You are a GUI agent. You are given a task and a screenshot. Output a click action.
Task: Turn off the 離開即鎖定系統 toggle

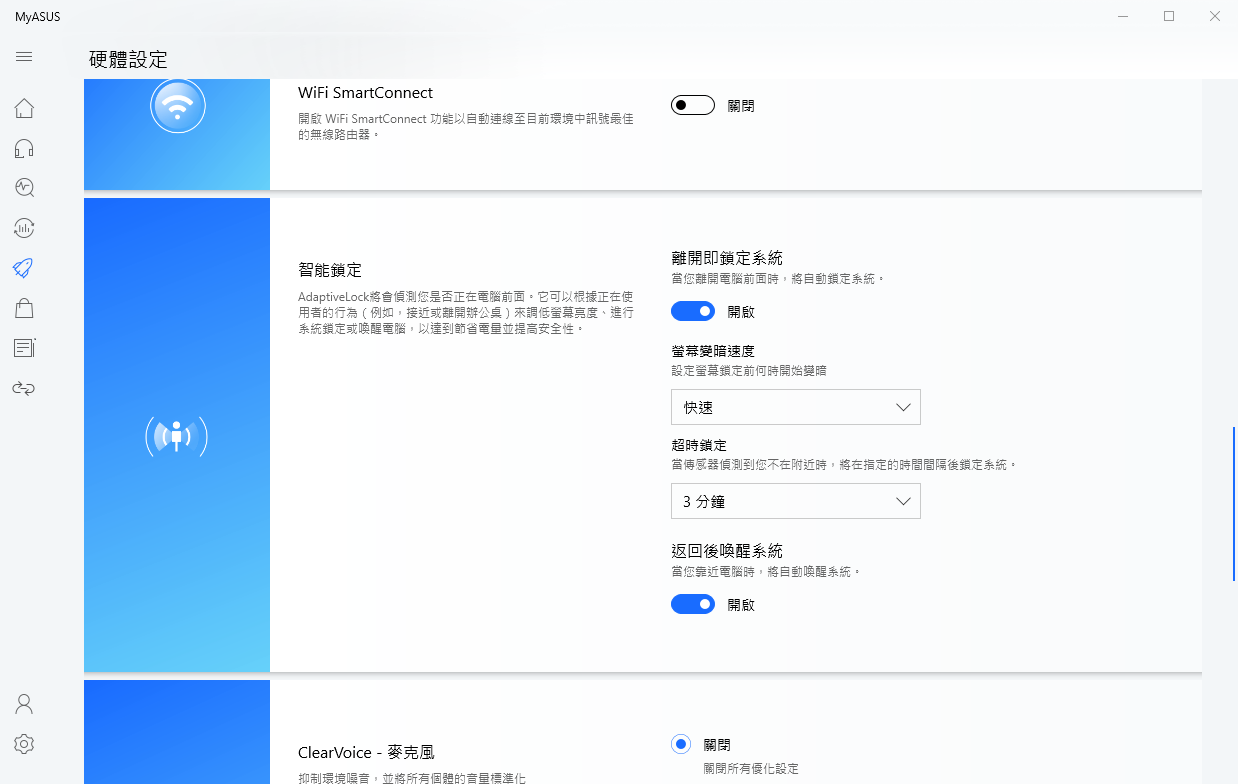tap(692, 311)
